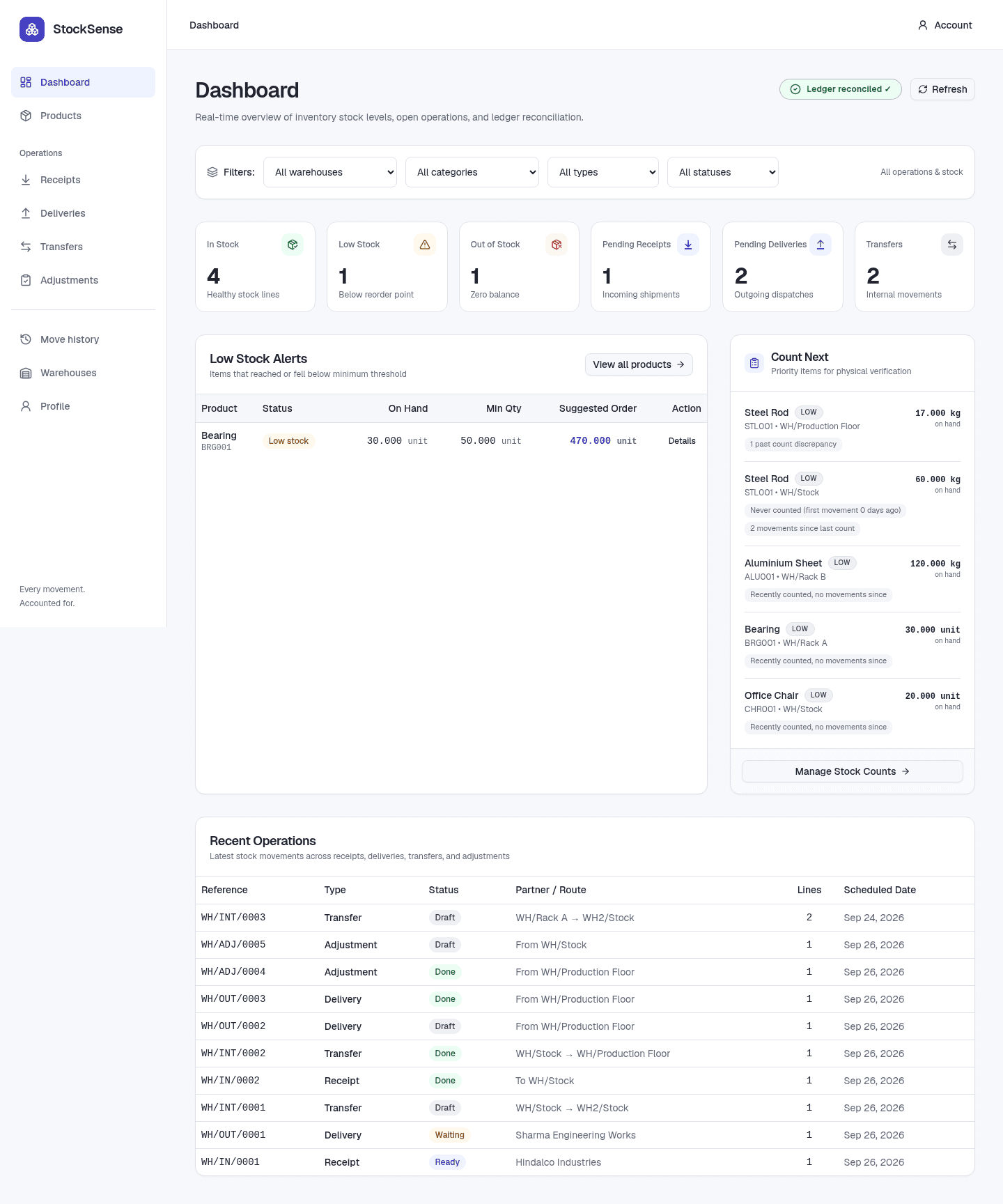Click the Out of Stock crossed box icon
The image size is (1003, 1204).
pyautogui.click(x=557, y=245)
